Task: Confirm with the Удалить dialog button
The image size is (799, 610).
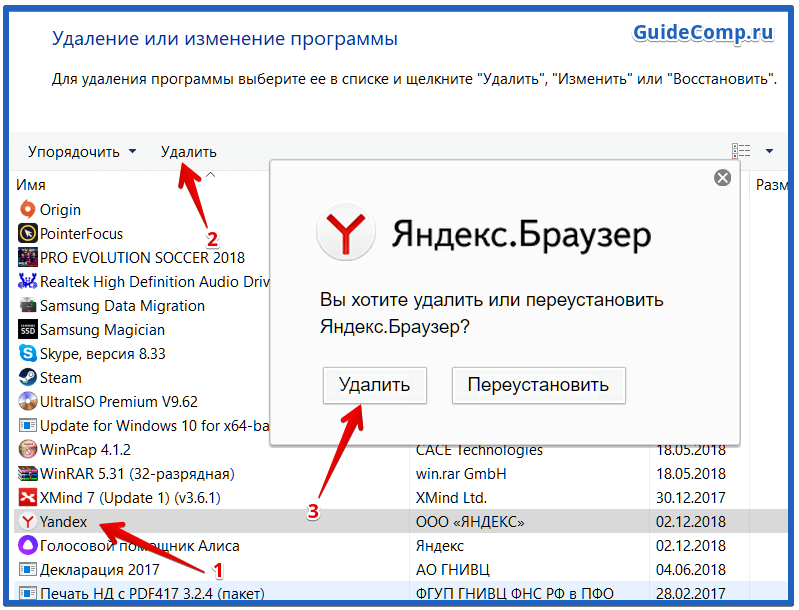Action: [375, 385]
